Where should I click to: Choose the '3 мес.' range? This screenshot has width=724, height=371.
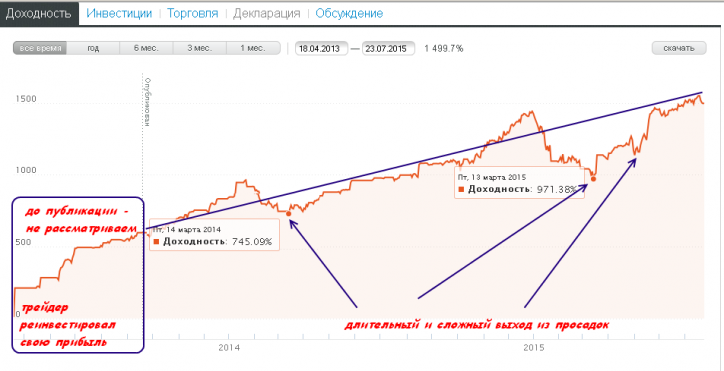click(x=199, y=49)
